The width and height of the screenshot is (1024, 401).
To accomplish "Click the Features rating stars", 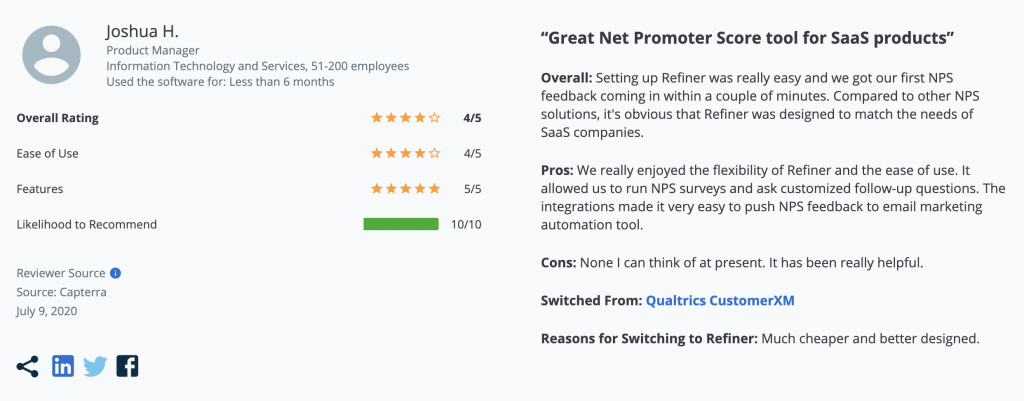I will tap(406, 189).
